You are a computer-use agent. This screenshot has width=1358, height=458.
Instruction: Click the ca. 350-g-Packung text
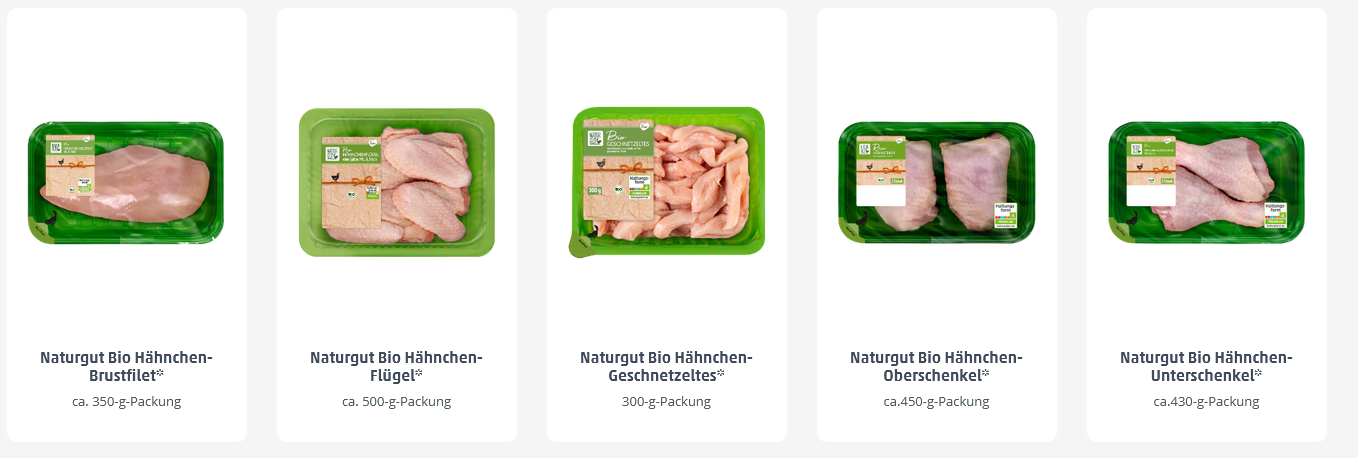(x=127, y=402)
